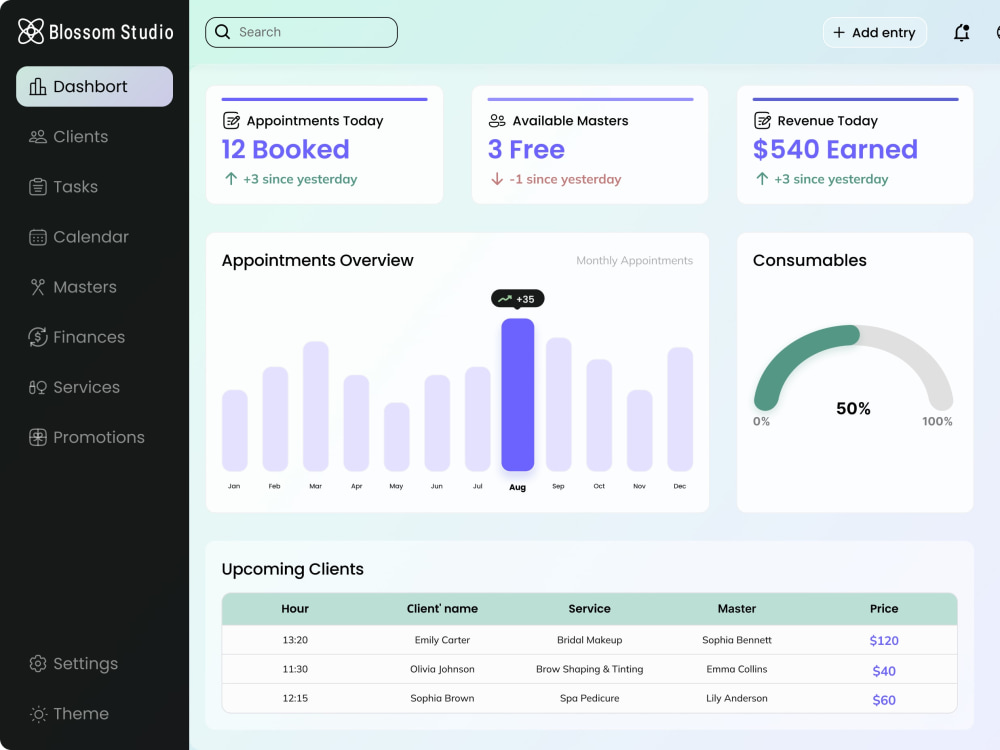
Task: Click the $60 price value
Action: (x=884, y=700)
